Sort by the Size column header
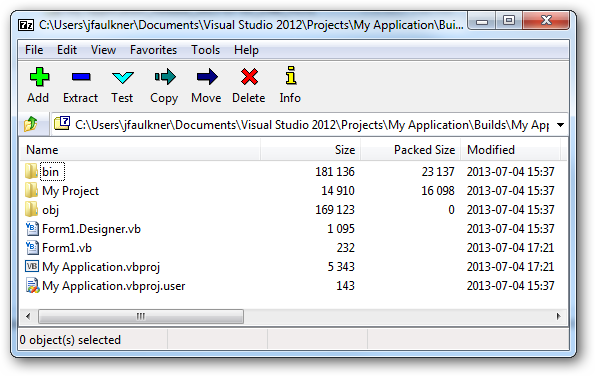The width and height of the screenshot is (595, 376). [310, 150]
